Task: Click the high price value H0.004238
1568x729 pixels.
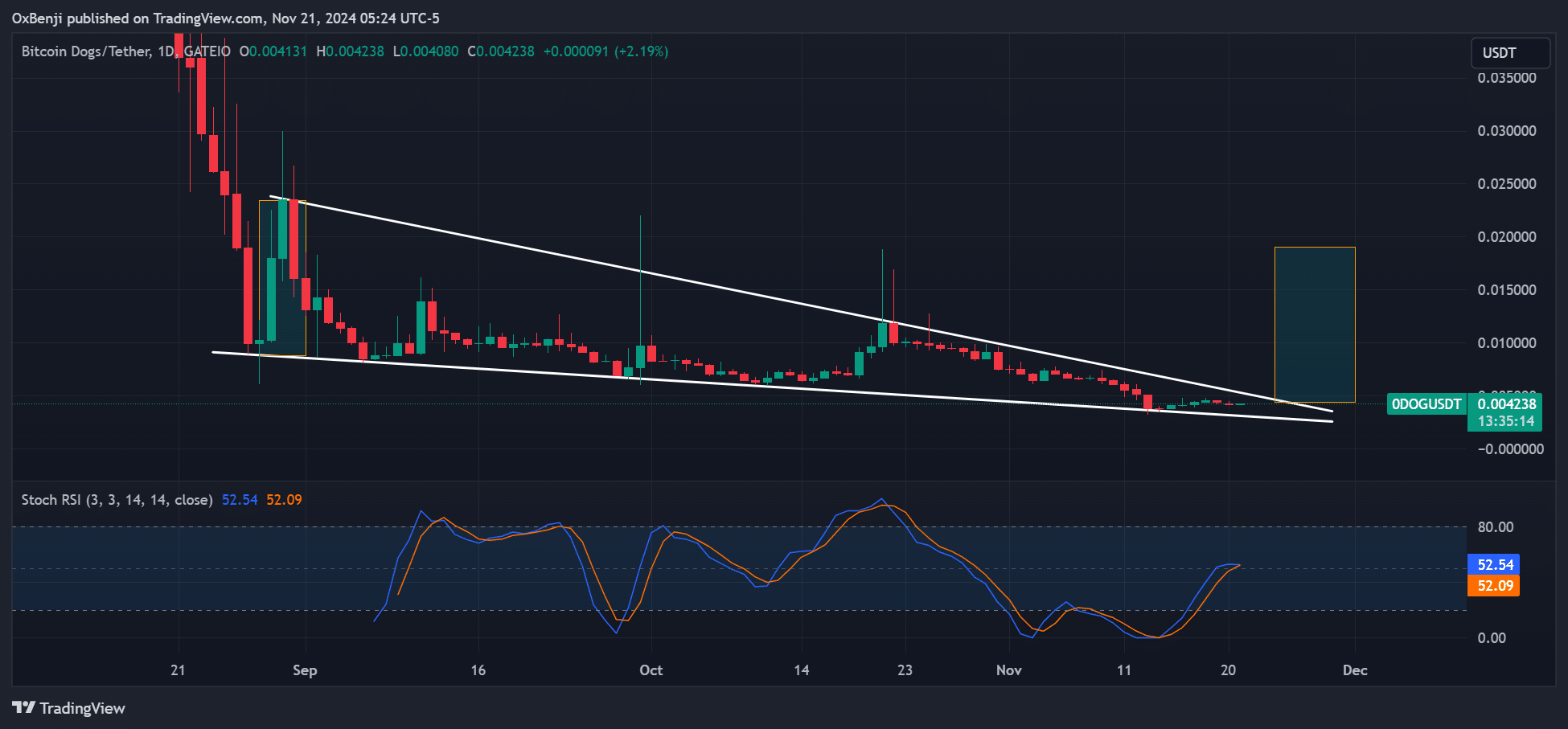Action: (x=350, y=51)
